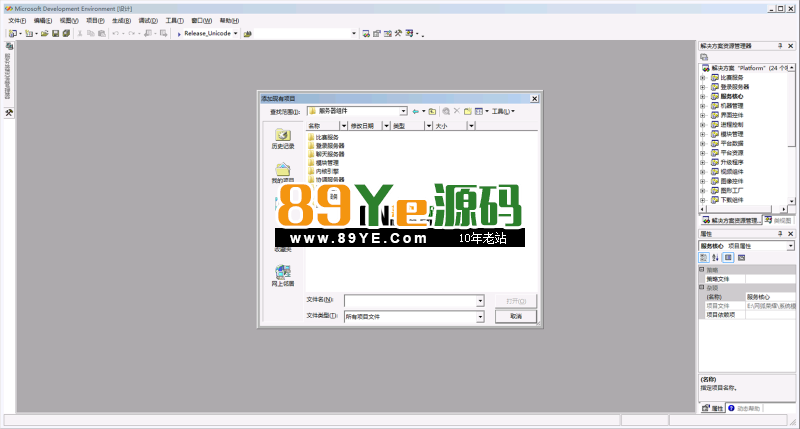Viewport: 800px width, 429px height.
Task: Open the Release_Unicode configuration dropdown
Action: (235, 34)
